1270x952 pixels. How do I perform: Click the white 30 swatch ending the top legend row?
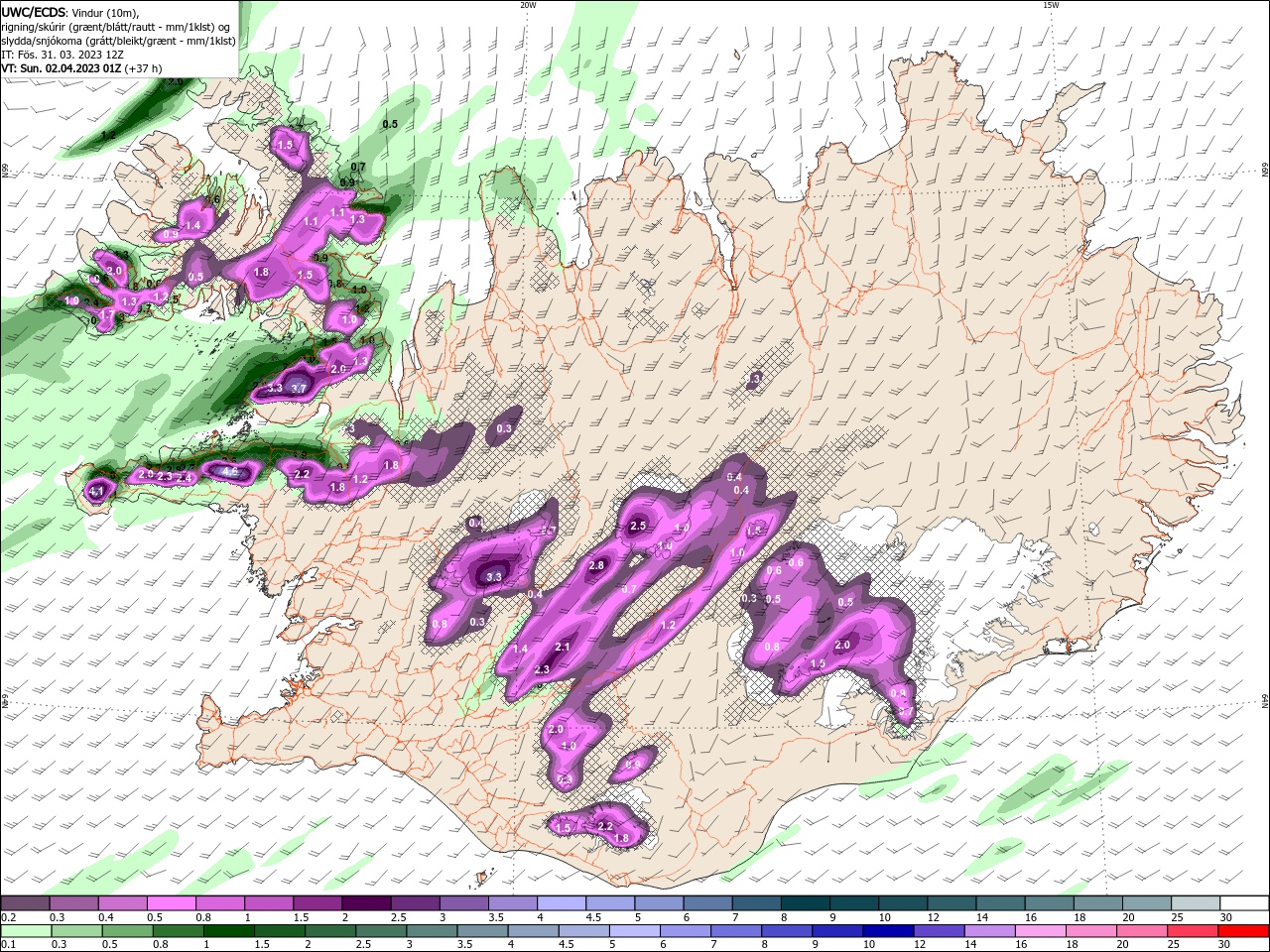click(1242, 903)
